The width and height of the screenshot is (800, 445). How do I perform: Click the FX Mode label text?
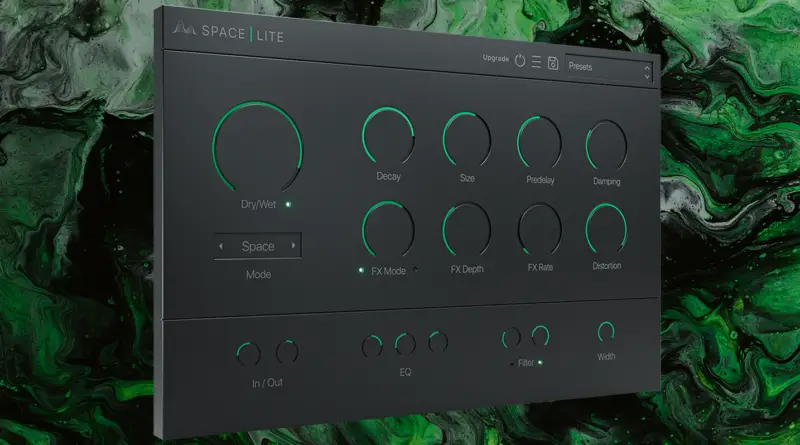pos(388,271)
